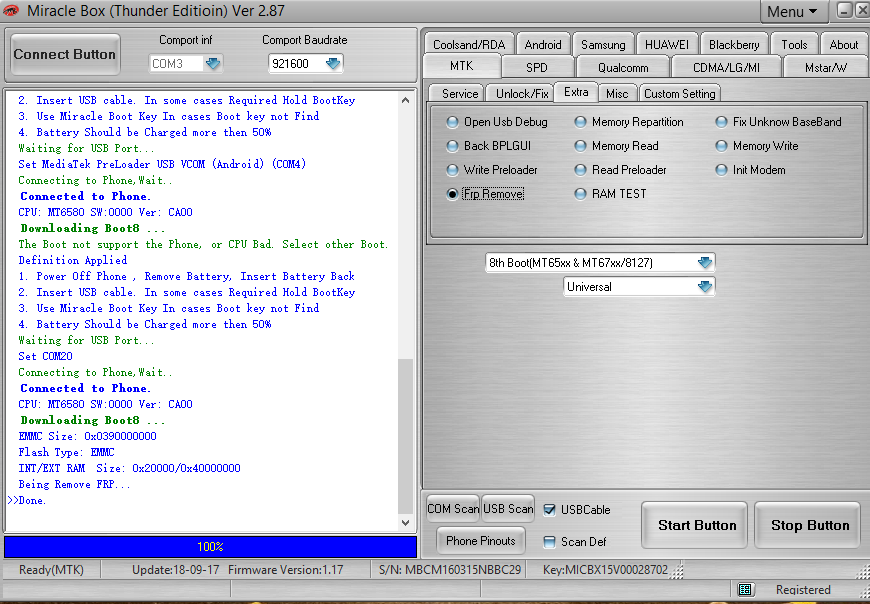
Task: Click the USB Scan button
Action: [x=508, y=509]
